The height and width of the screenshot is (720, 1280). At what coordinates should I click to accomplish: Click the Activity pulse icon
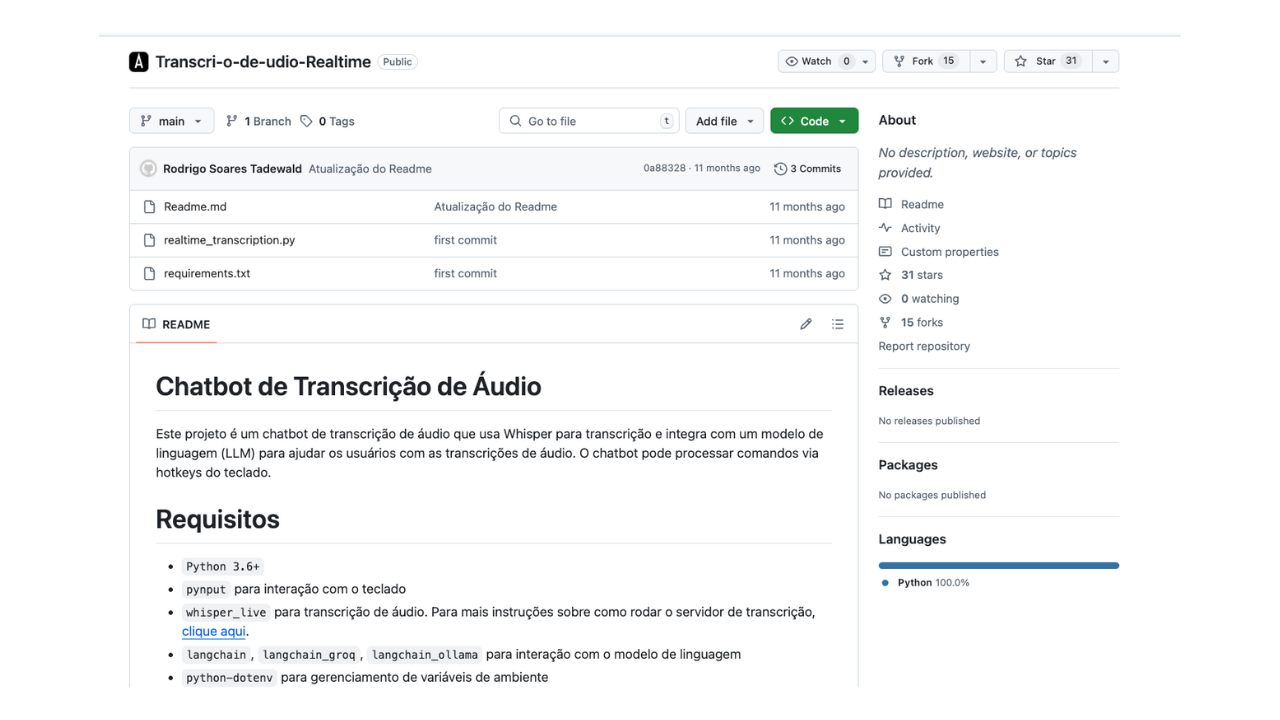pos(885,228)
